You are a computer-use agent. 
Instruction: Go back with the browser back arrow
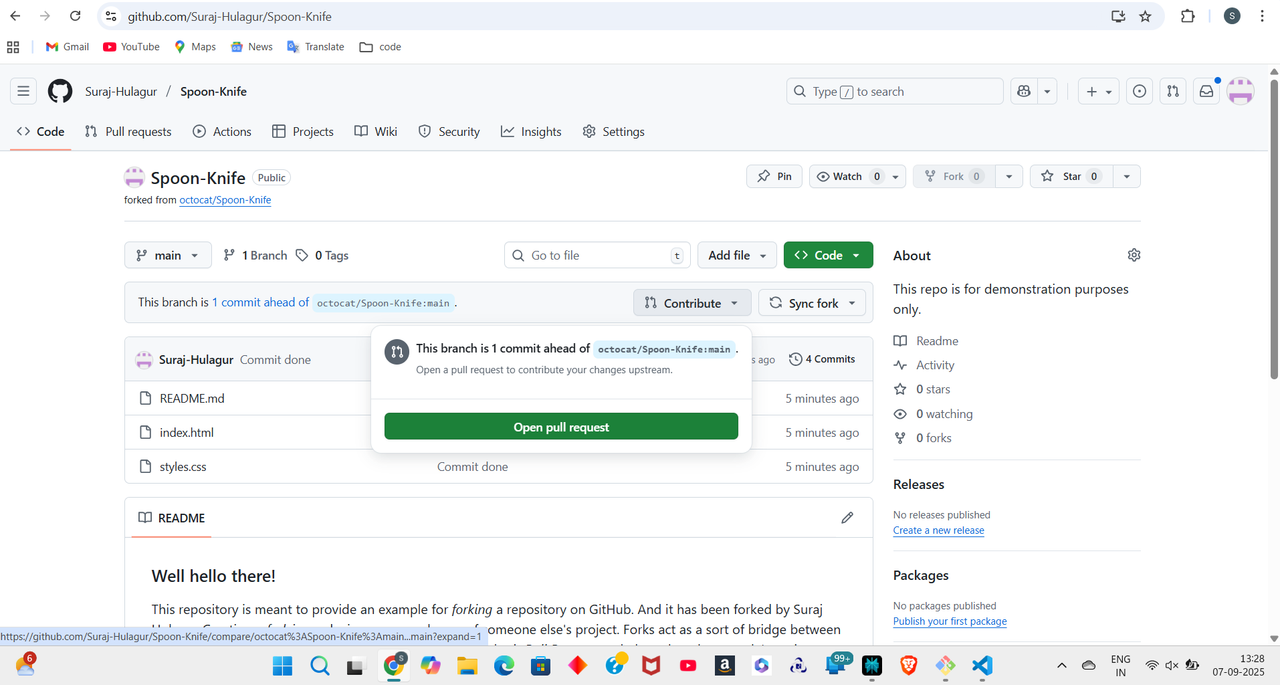15,16
